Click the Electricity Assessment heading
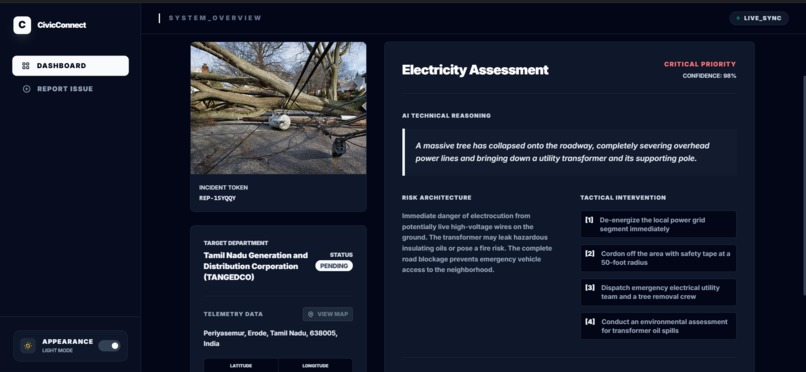Screen dimensions: 806x372 (475, 70)
